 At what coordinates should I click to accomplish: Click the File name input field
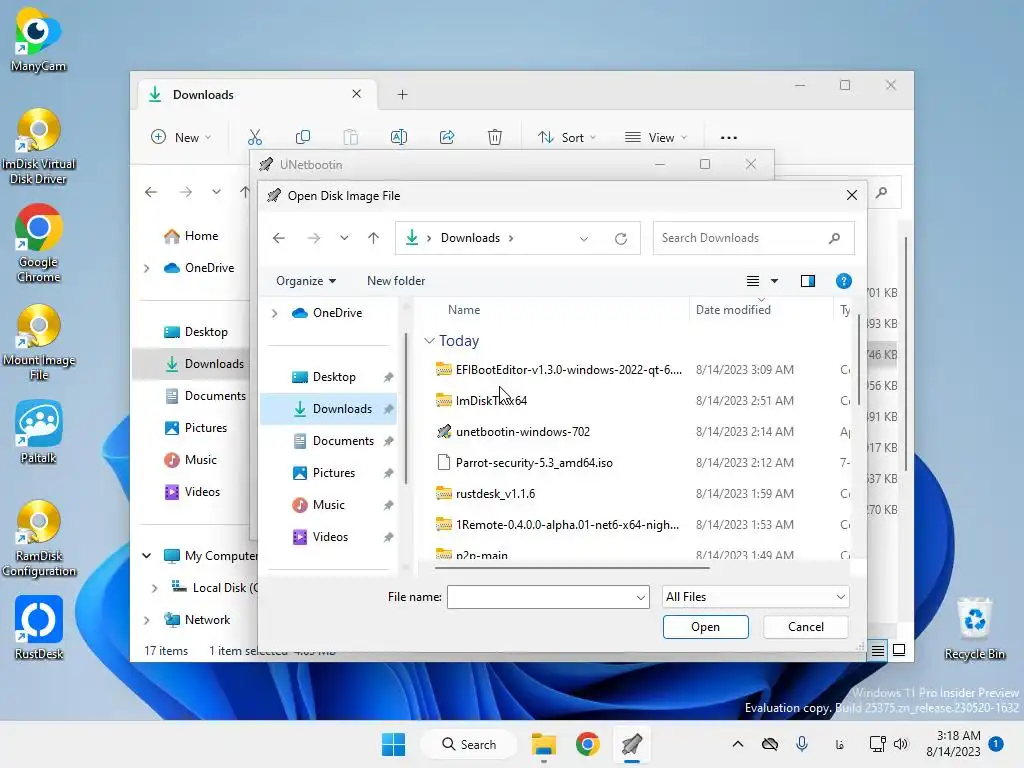541,597
